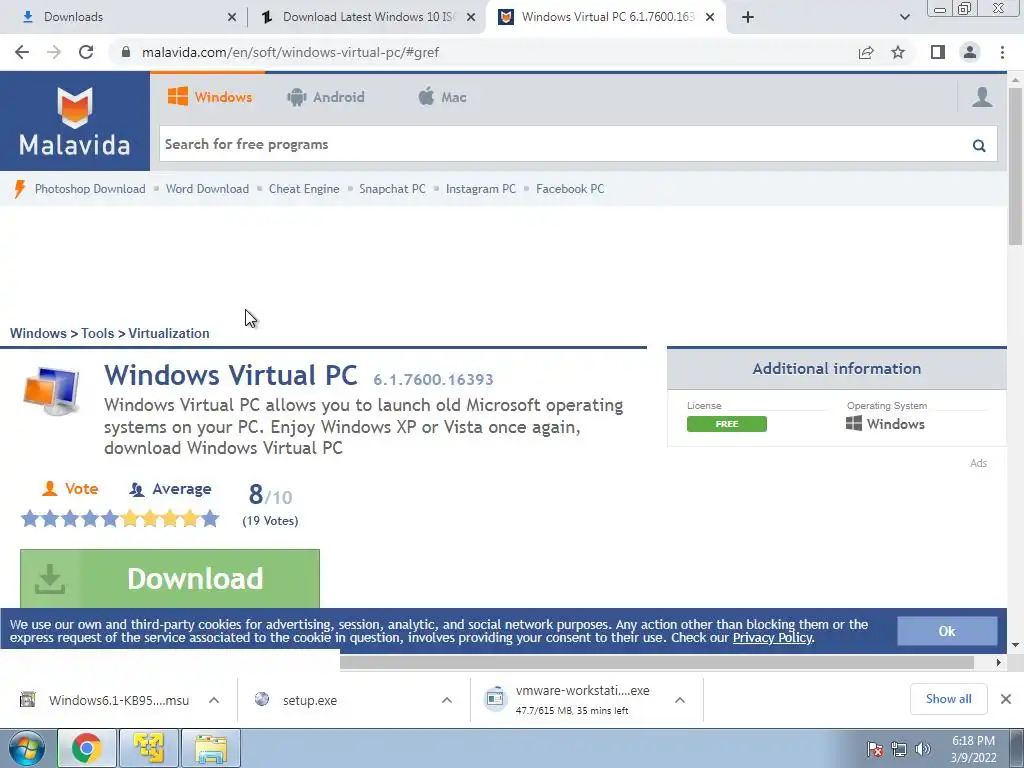Click the Chrome taskbar icon
The width and height of the screenshot is (1024, 768).
tap(87, 748)
